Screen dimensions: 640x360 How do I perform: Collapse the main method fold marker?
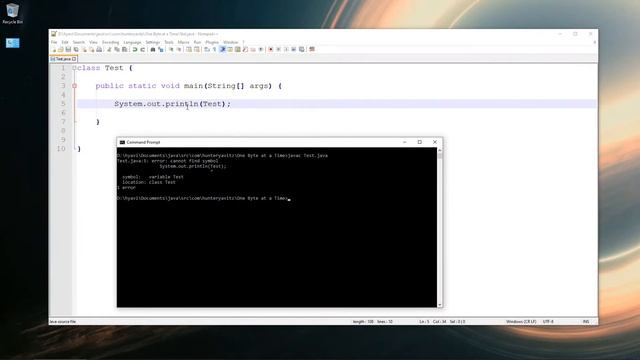(74, 86)
